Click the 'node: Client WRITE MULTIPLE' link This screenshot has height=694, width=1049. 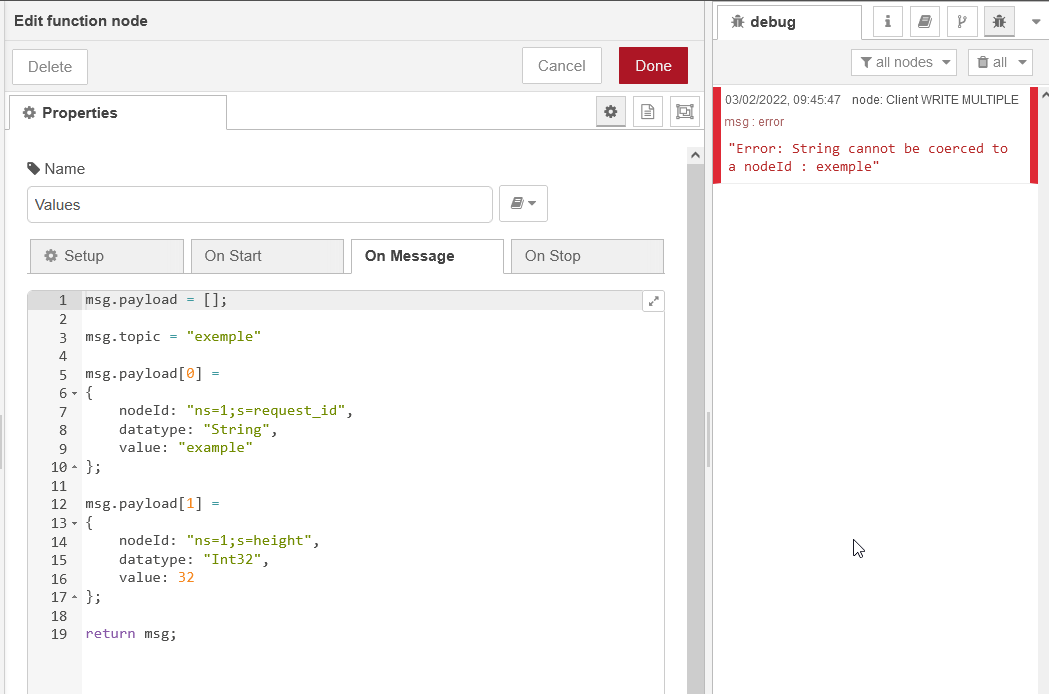tap(935, 100)
